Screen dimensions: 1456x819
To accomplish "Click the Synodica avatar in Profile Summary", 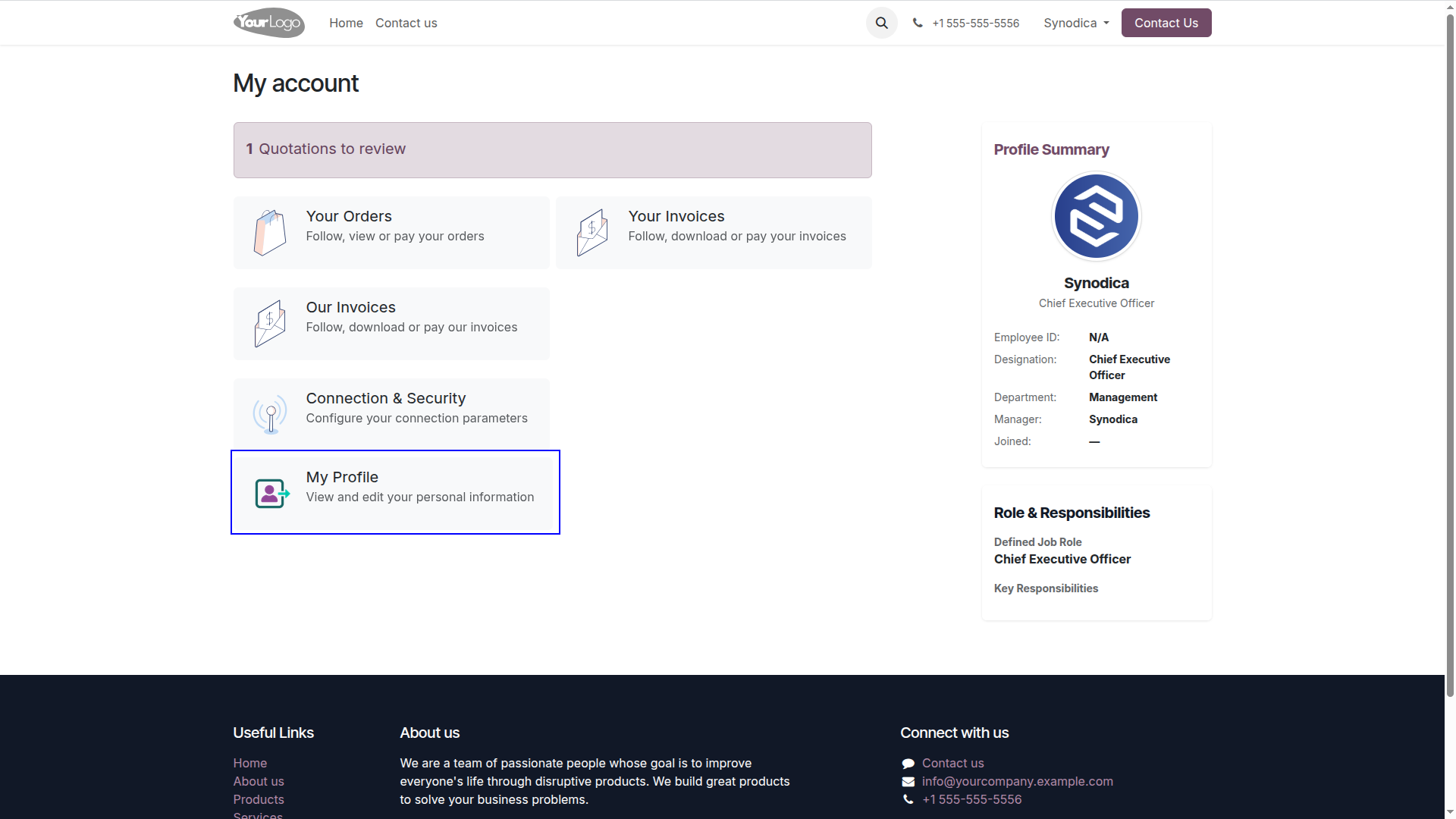I will (x=1097, y=216).
